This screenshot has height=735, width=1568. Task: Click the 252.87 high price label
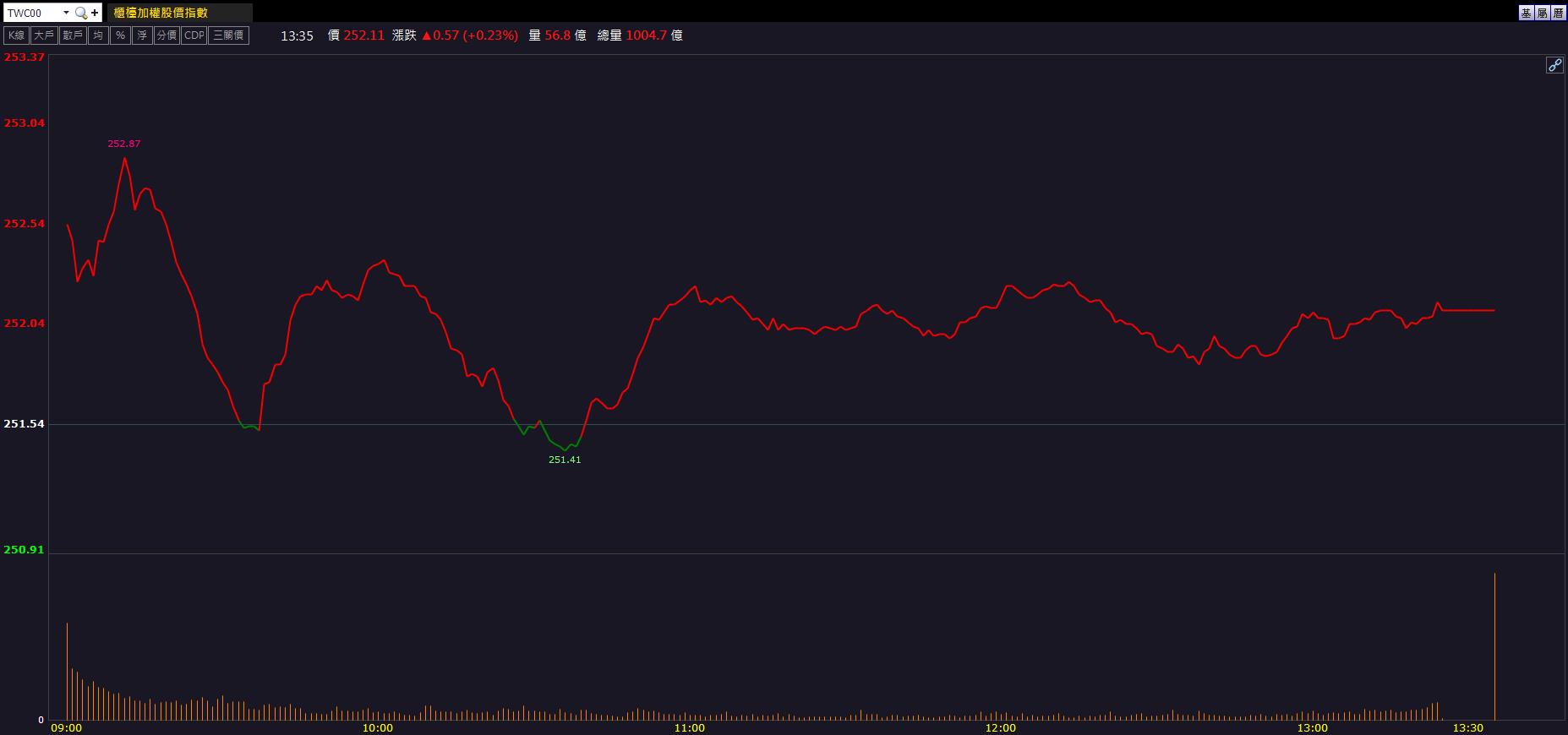tap(124, 144)
